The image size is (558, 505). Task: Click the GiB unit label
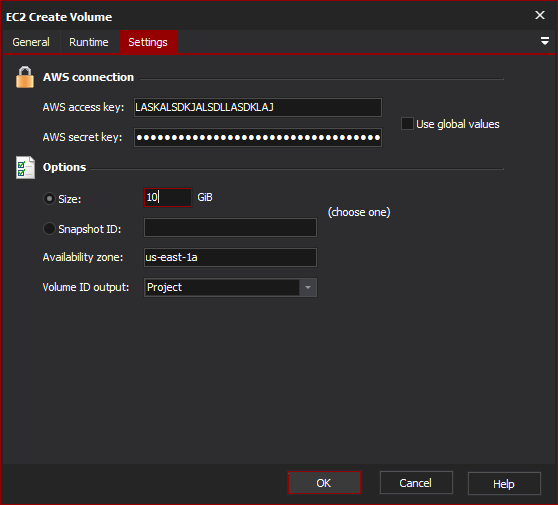205,197
